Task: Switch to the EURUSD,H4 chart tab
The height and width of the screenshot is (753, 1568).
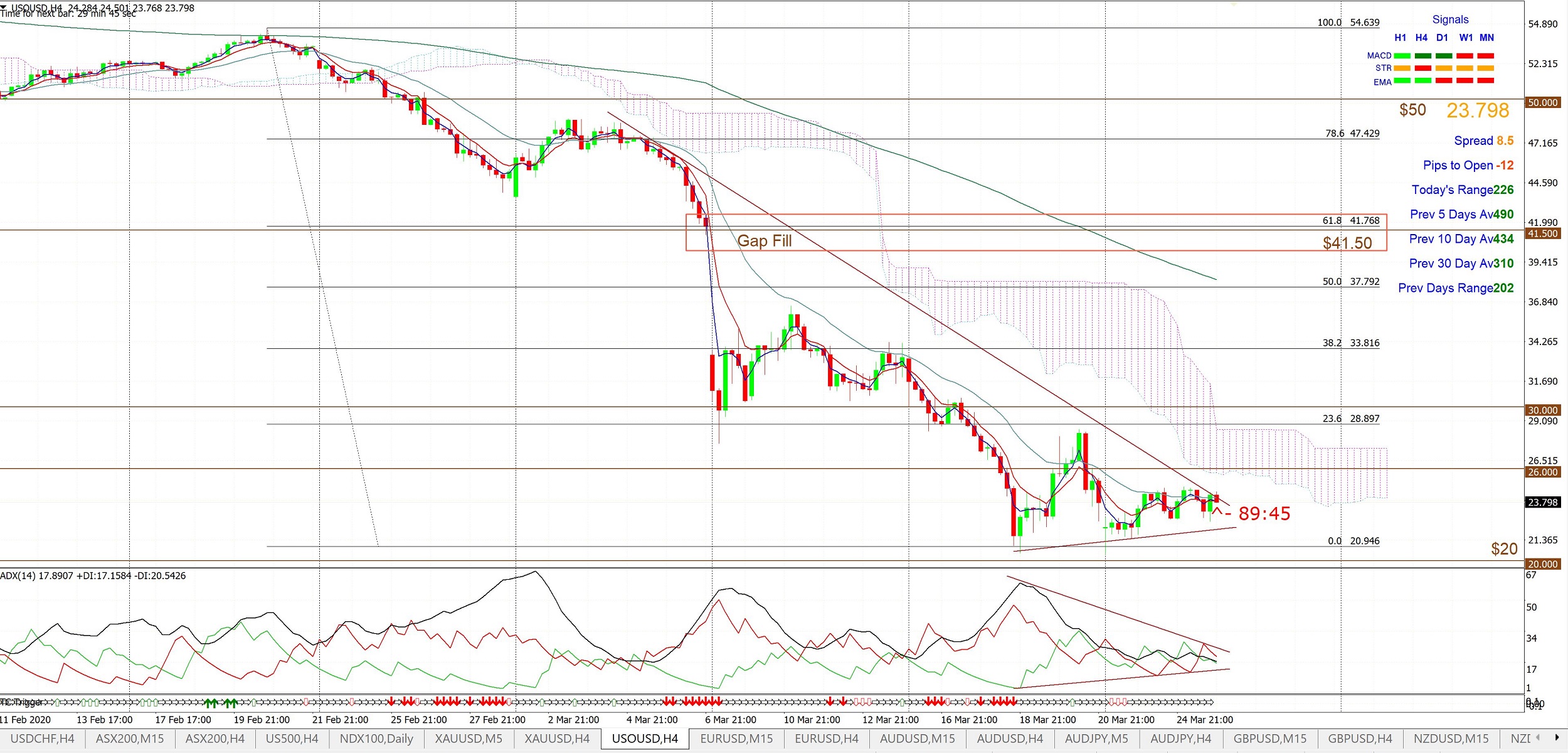Action: pyautogui.click(x=827, y=739)
